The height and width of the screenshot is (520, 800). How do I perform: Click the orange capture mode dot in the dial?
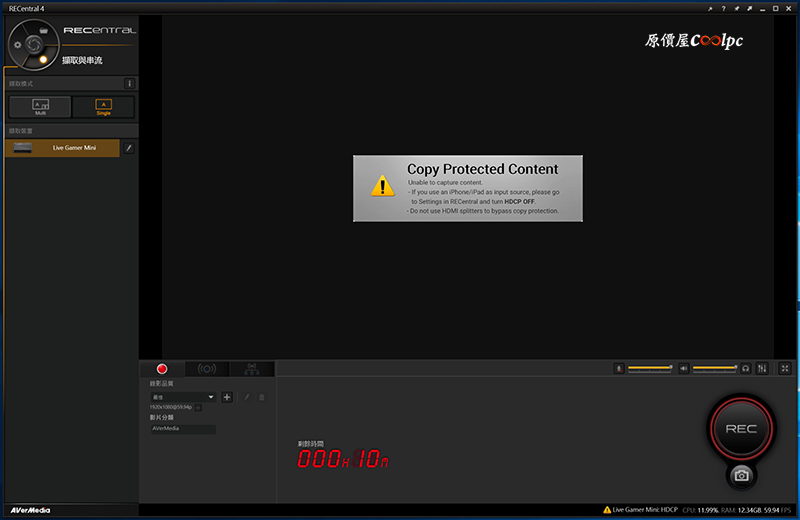coord(43,60)
